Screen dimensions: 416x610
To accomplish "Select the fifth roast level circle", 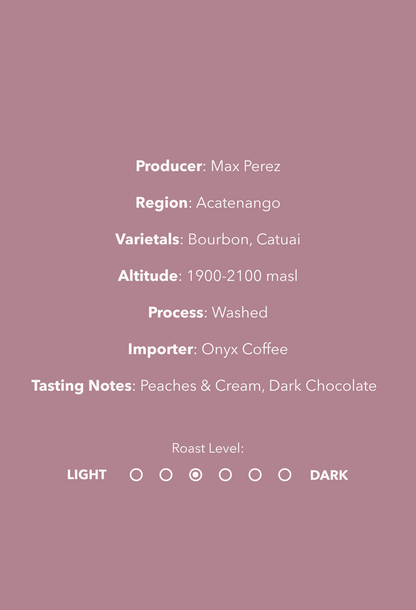I will click(x=255, y=475).
